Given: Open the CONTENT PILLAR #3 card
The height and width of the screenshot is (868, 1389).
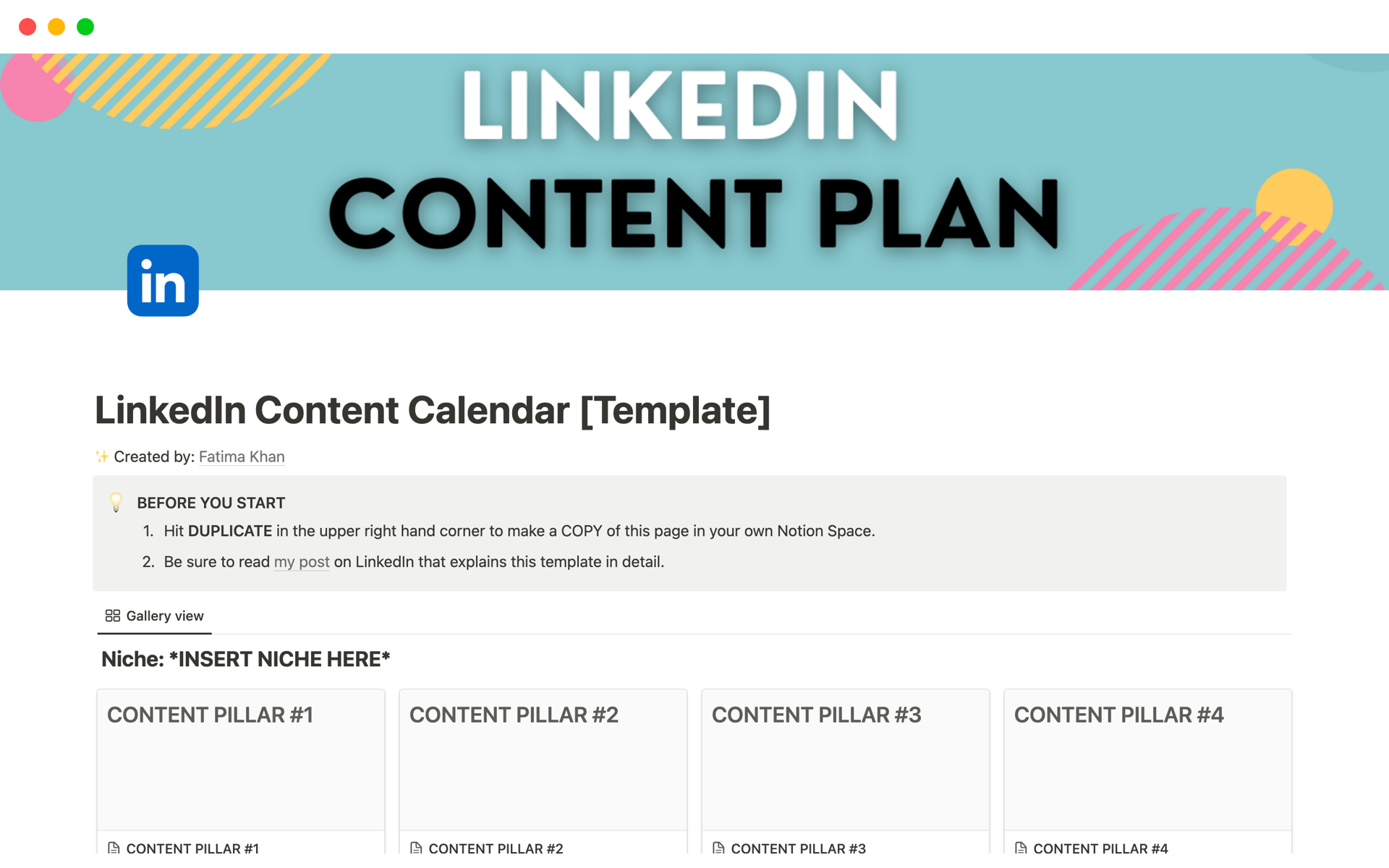Looking at the screenshot, I should (846, 759).
